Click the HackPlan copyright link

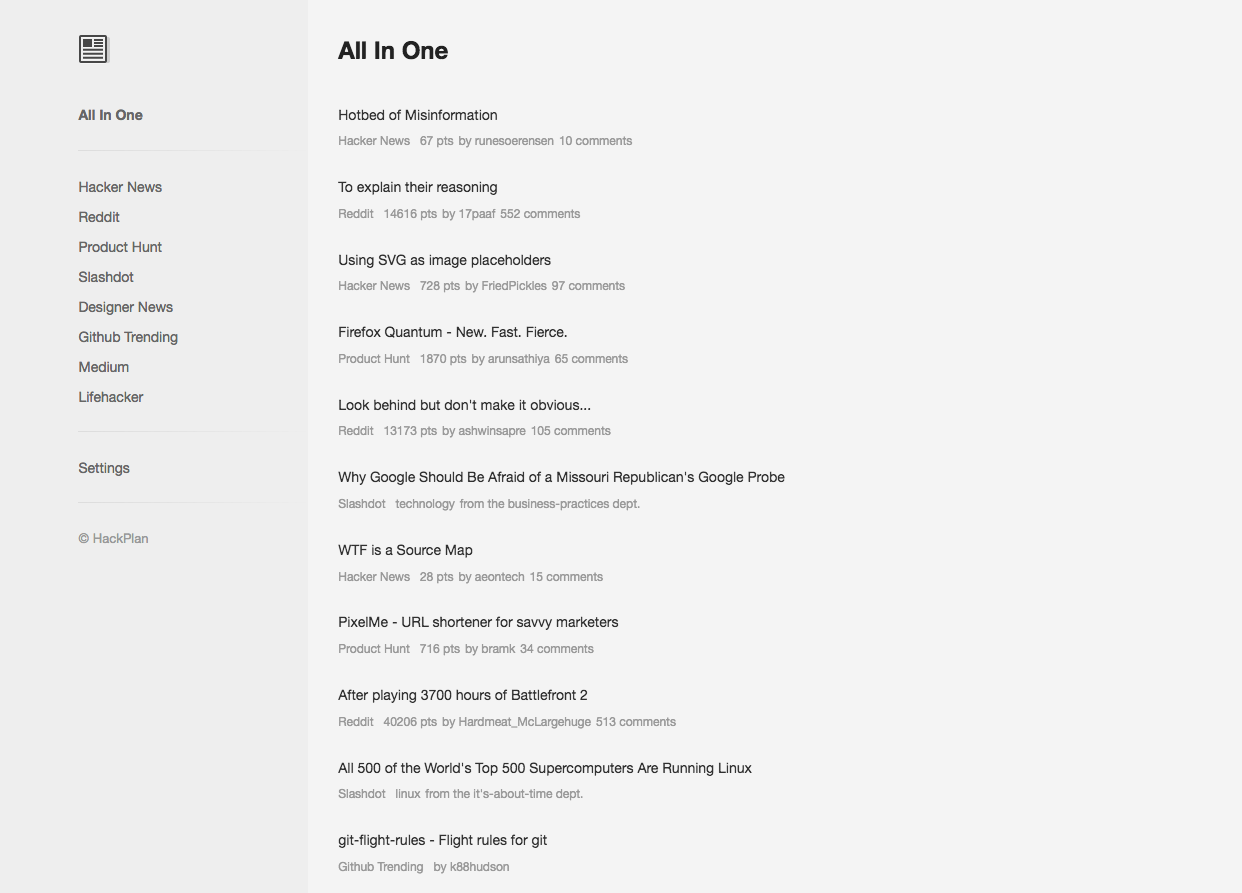point(113,538)
